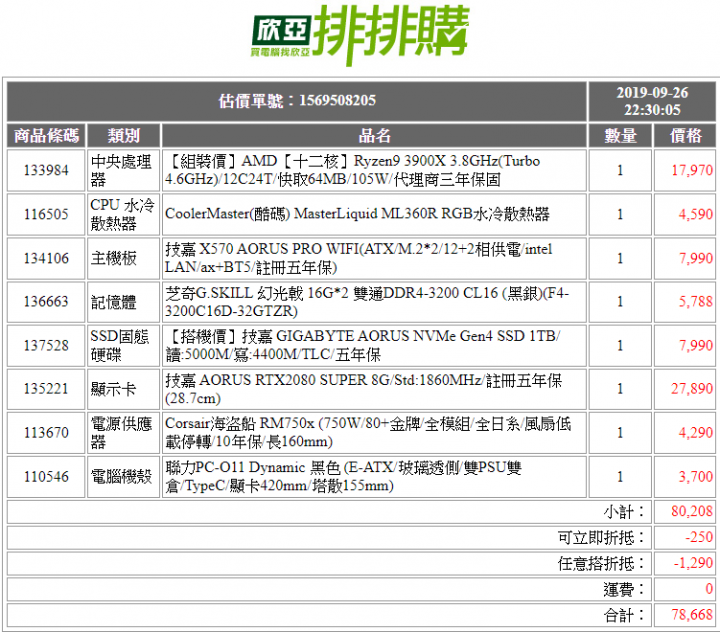Click the 運費 label
This screenshot has height=632, width=720.
click(x=624, y=589)
